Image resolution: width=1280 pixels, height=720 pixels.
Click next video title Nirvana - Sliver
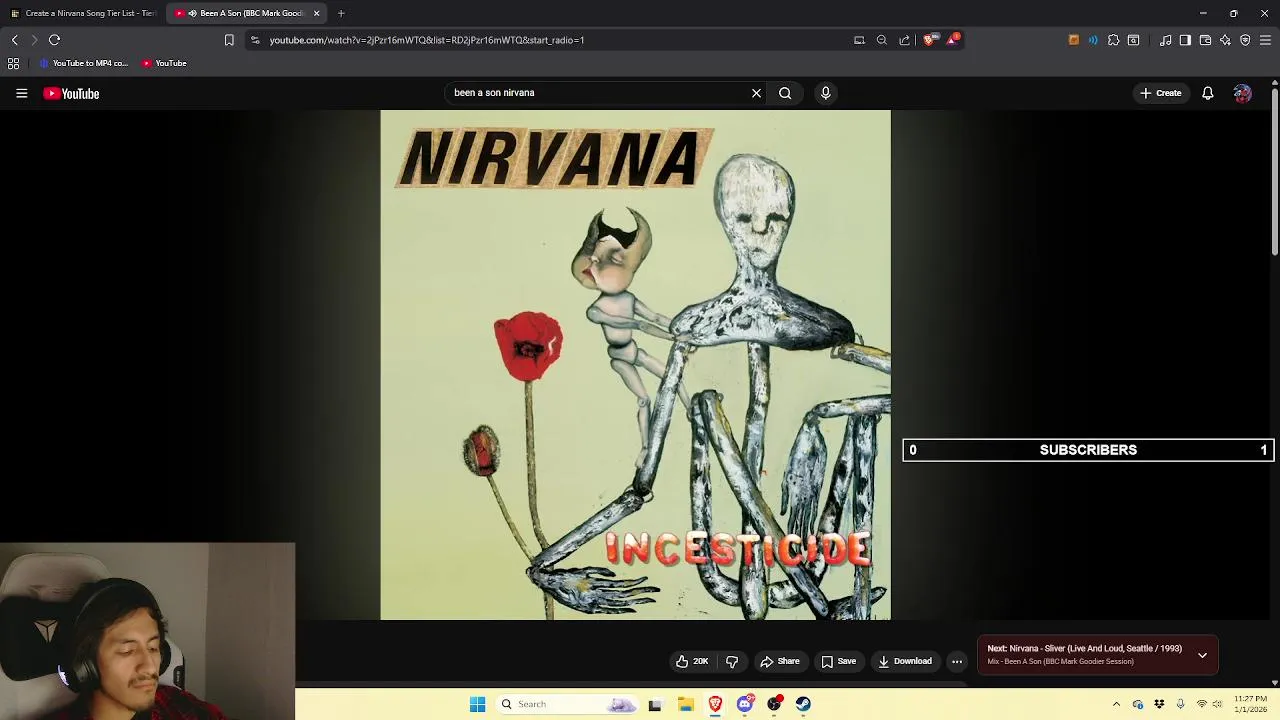(x=1084, y=648)
